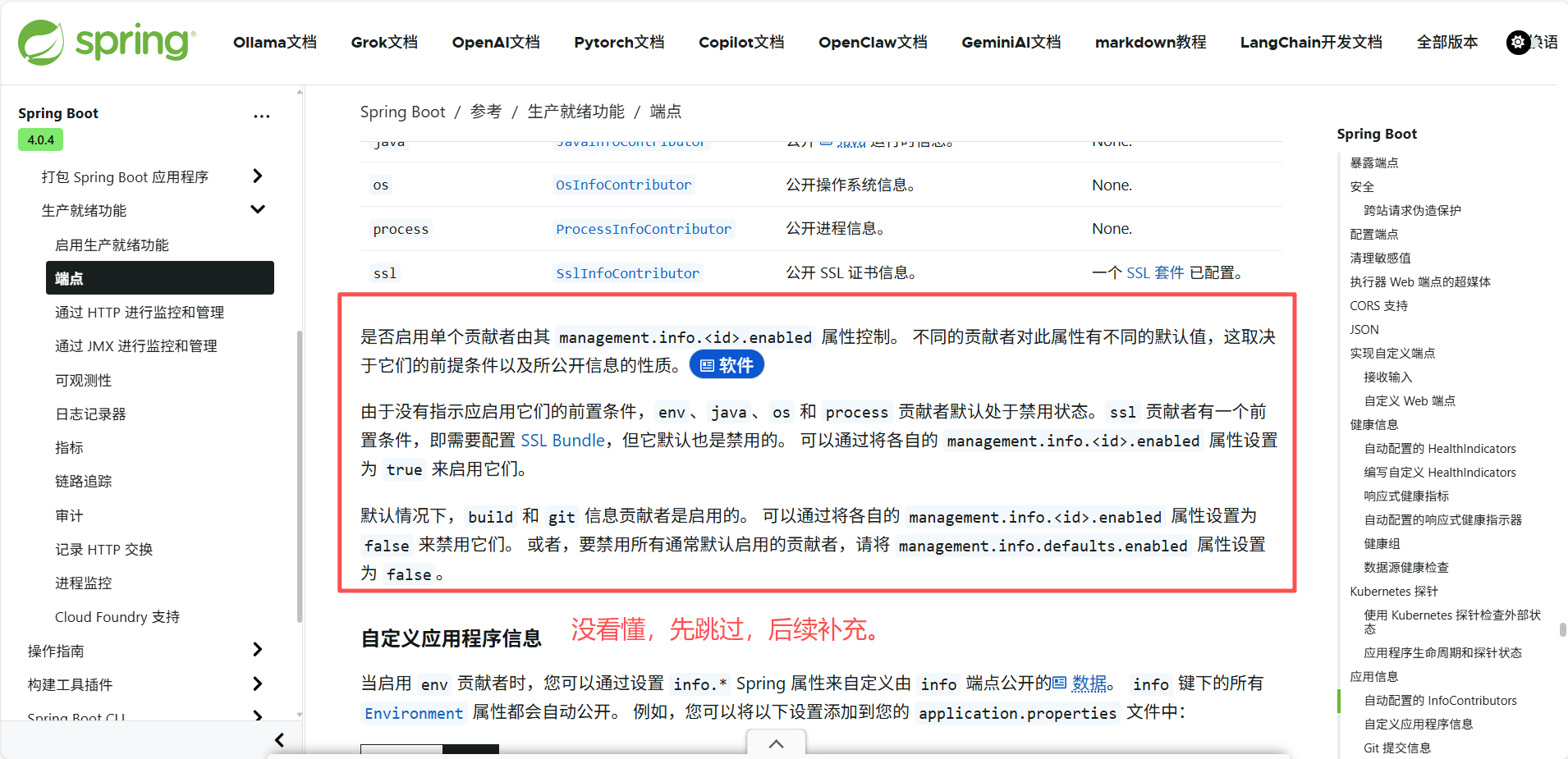Click the page scrollbar at right edge

(x=1562, y=629)
